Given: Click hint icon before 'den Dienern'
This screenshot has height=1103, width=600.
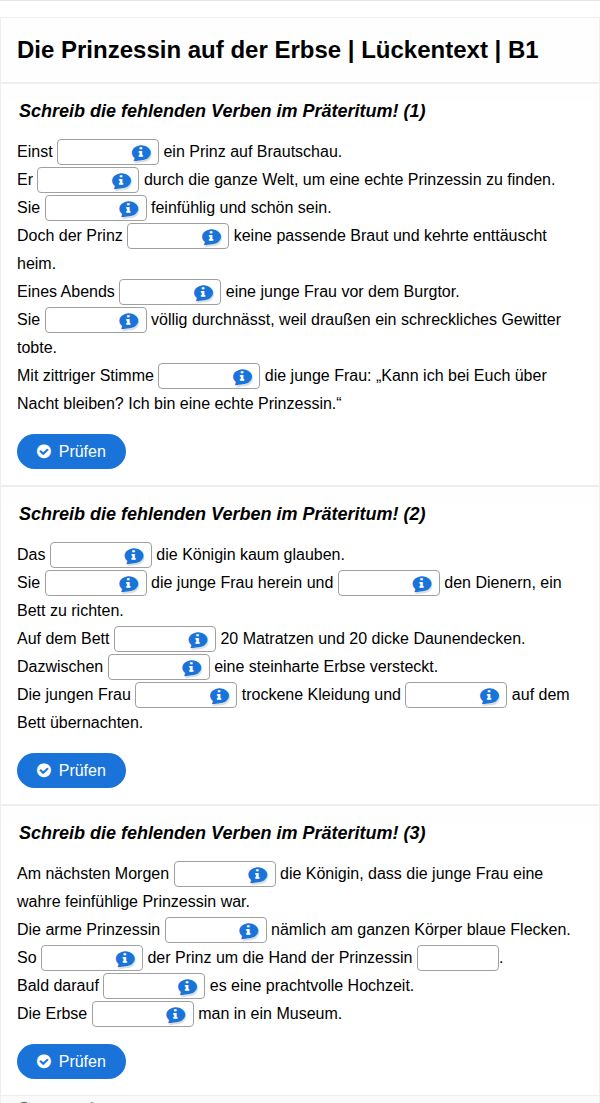Looking at the screenshot, I should 422,584.
